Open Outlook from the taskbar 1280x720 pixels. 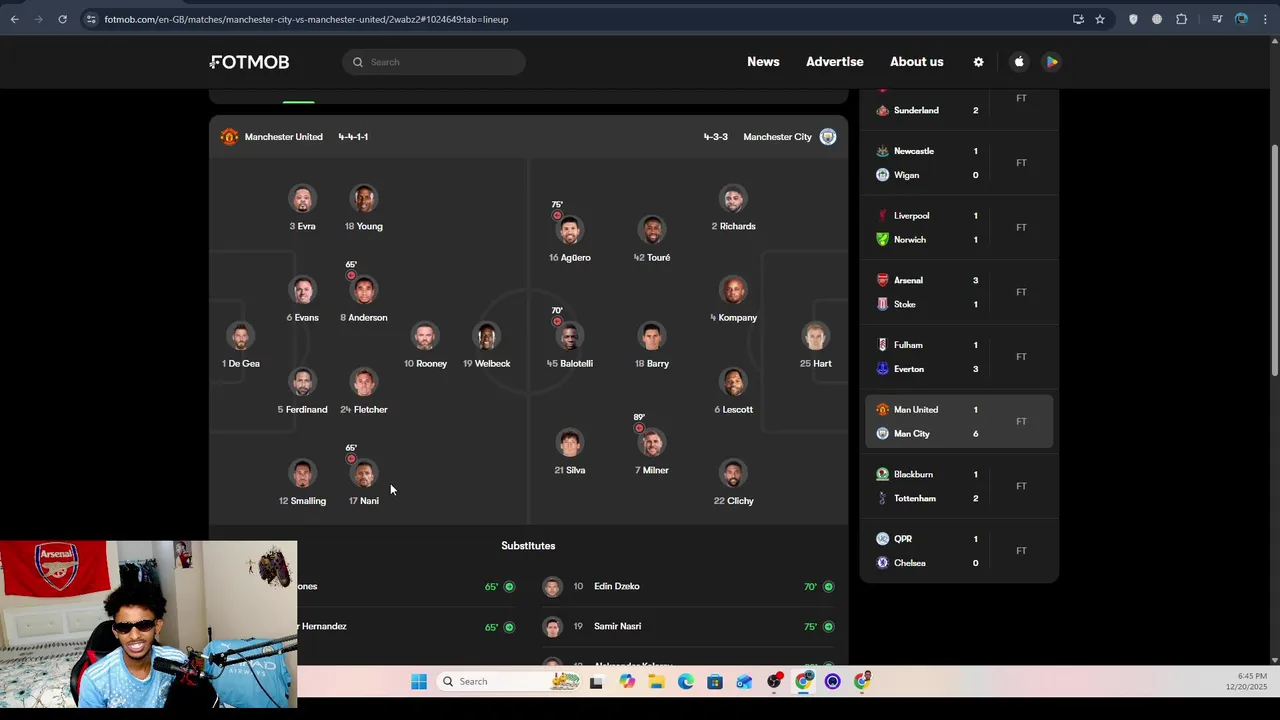(x=744, y=682)
